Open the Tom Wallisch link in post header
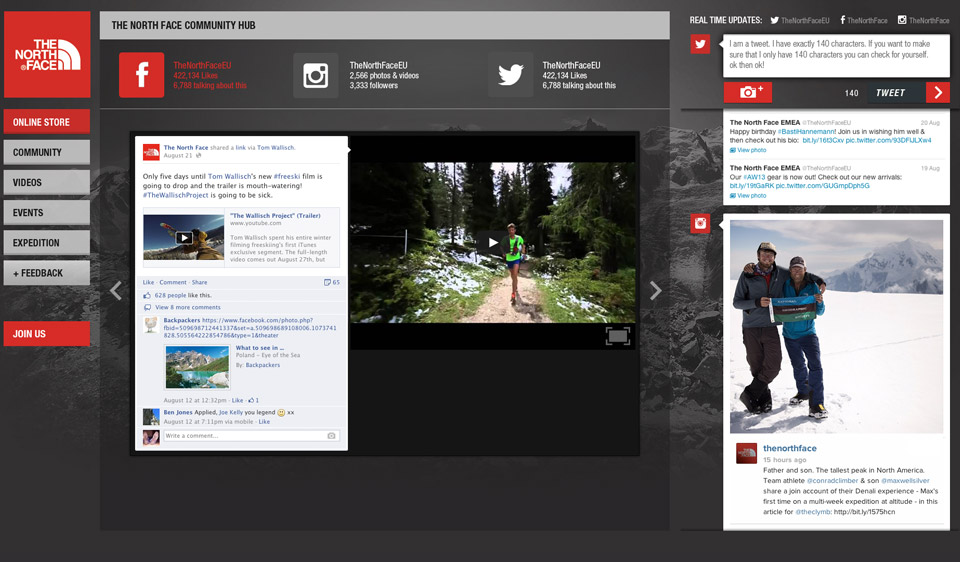The height and width of the screenshot is (562, 960). 276,148
